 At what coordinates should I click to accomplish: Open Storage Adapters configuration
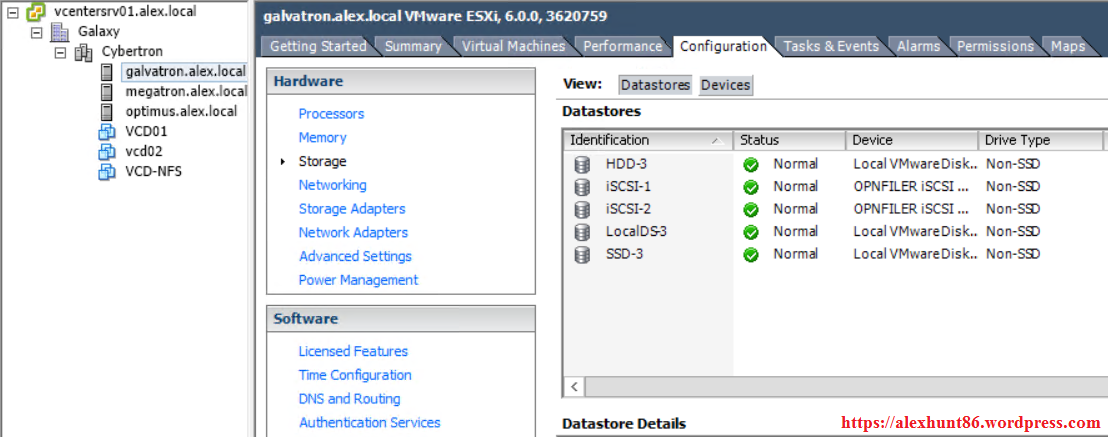click(352, 209)
